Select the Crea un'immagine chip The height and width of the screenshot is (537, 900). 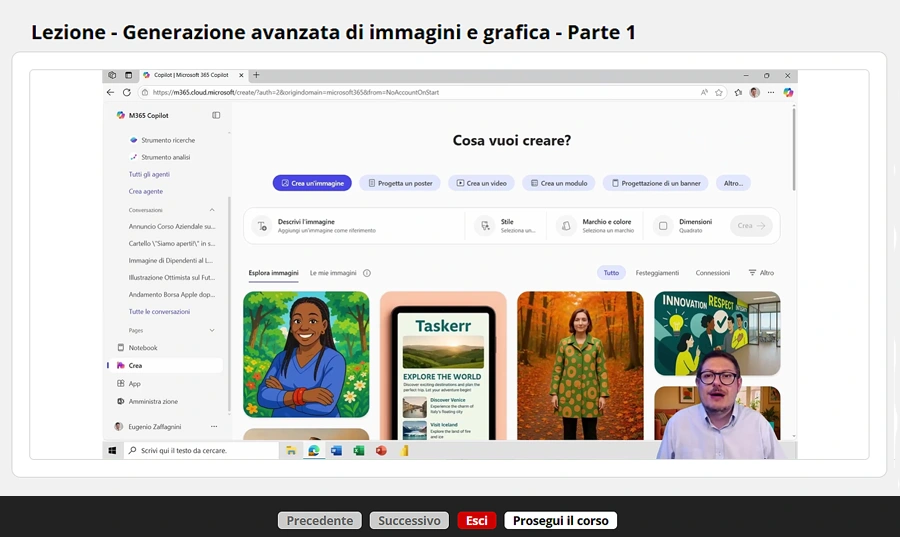312,184
